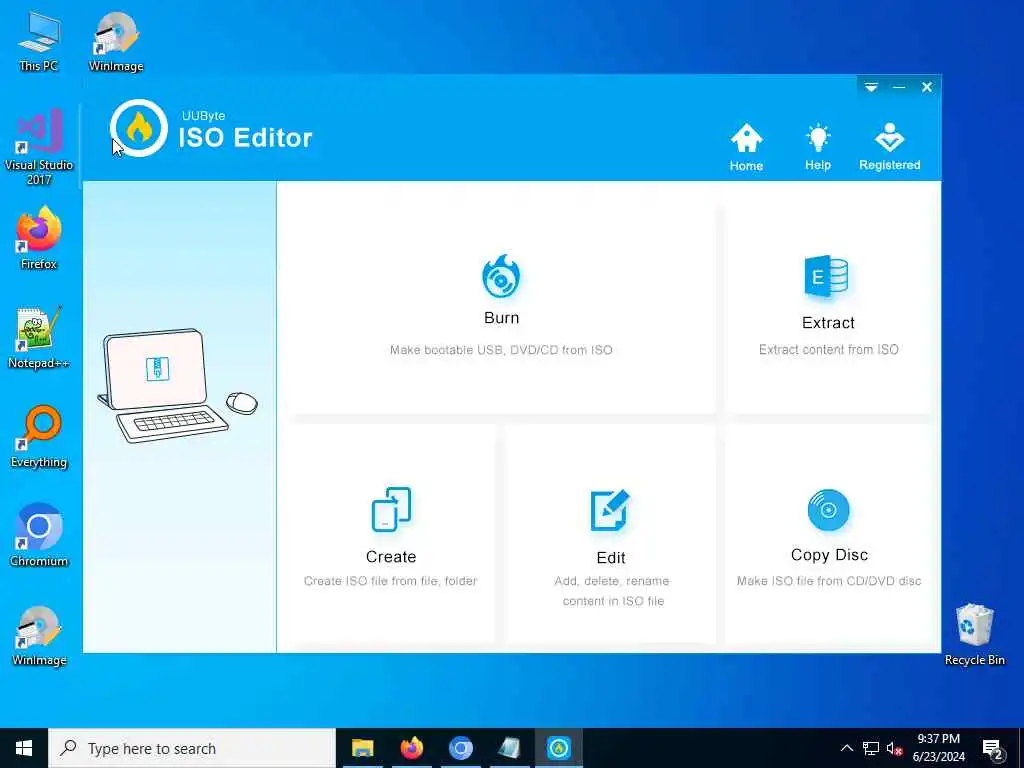Click the UUByte flame logo
This screenshot has height=768, width=1024.
click(138, 128)
